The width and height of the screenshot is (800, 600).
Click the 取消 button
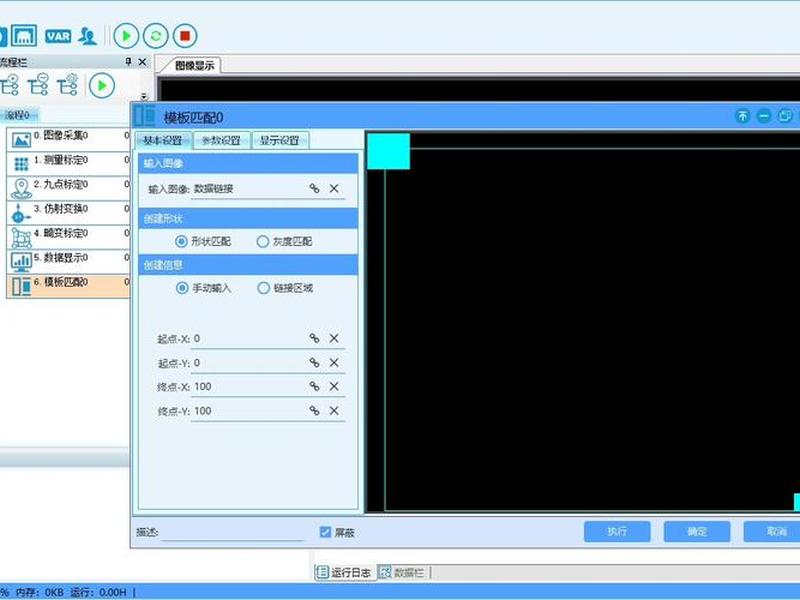point(772,532)
